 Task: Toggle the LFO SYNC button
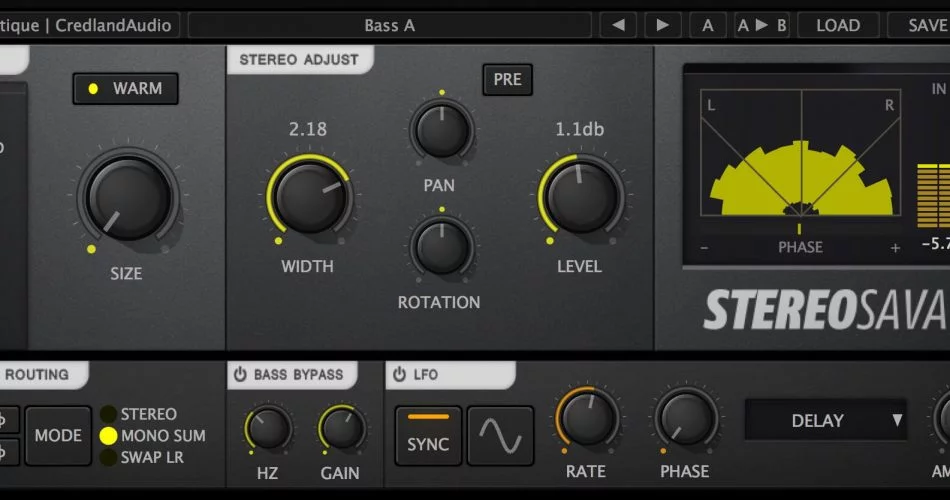(x=428, y=436)
